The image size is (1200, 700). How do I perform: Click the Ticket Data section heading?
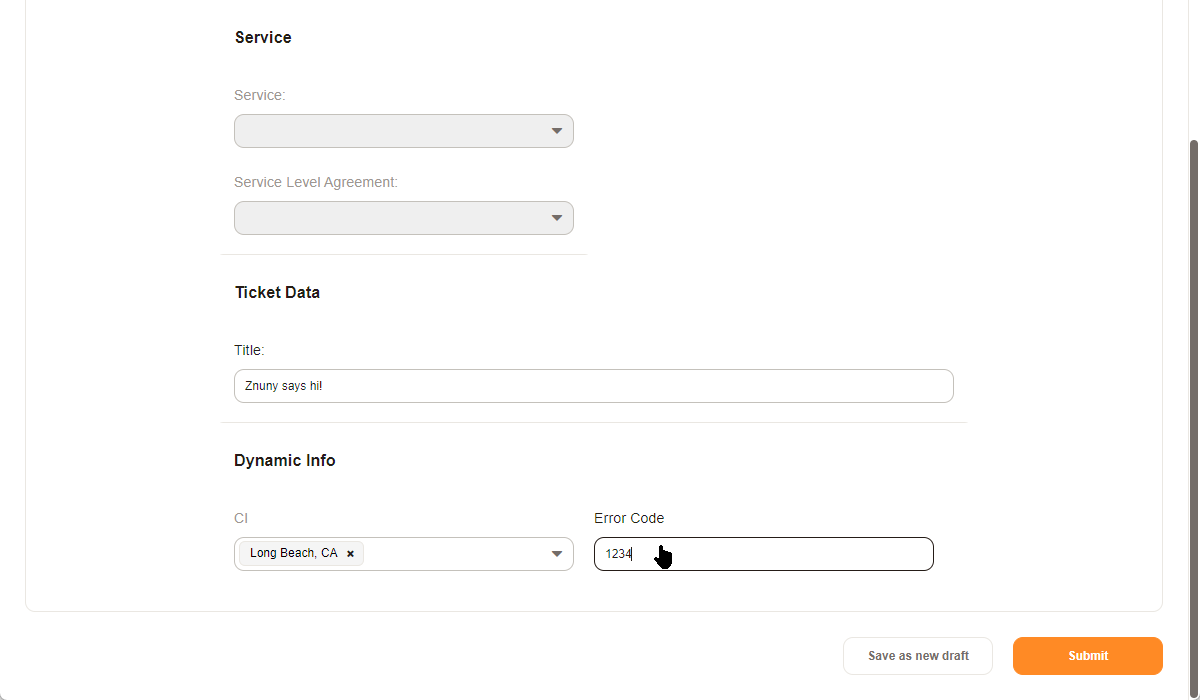277,293
